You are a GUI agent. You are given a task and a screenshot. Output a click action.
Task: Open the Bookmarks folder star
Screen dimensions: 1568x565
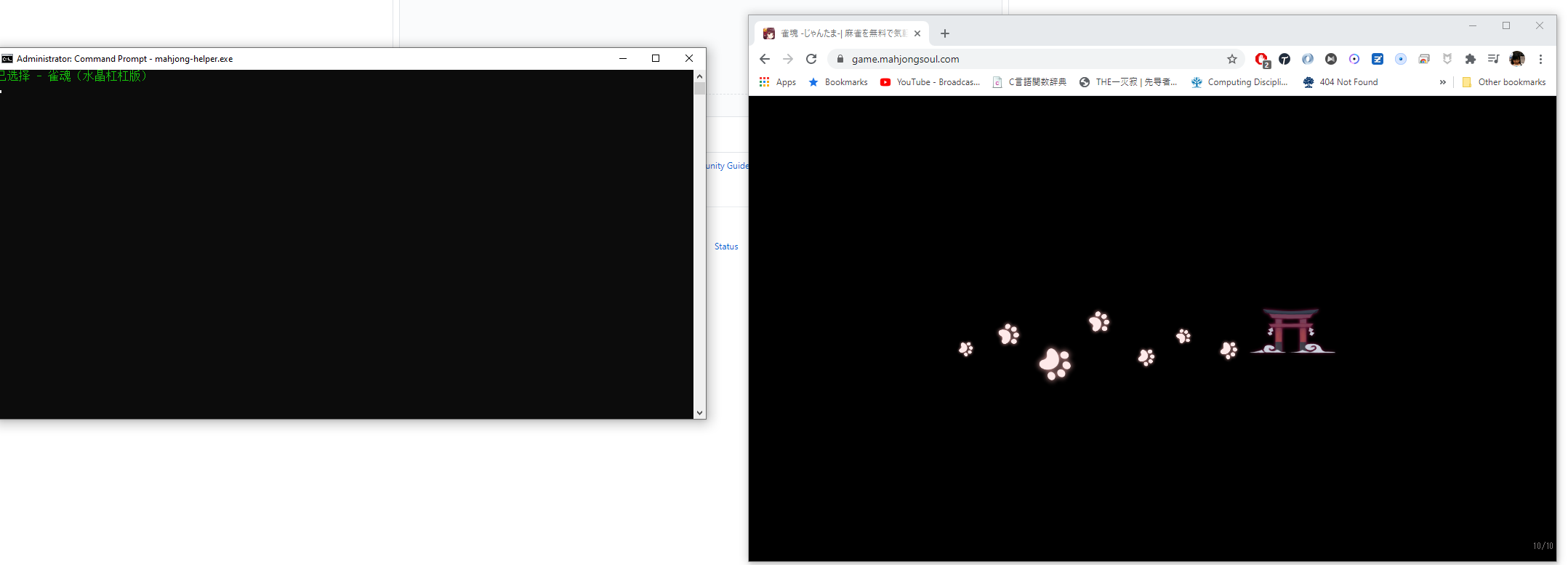pyautogui.click(x=838, y=82)
